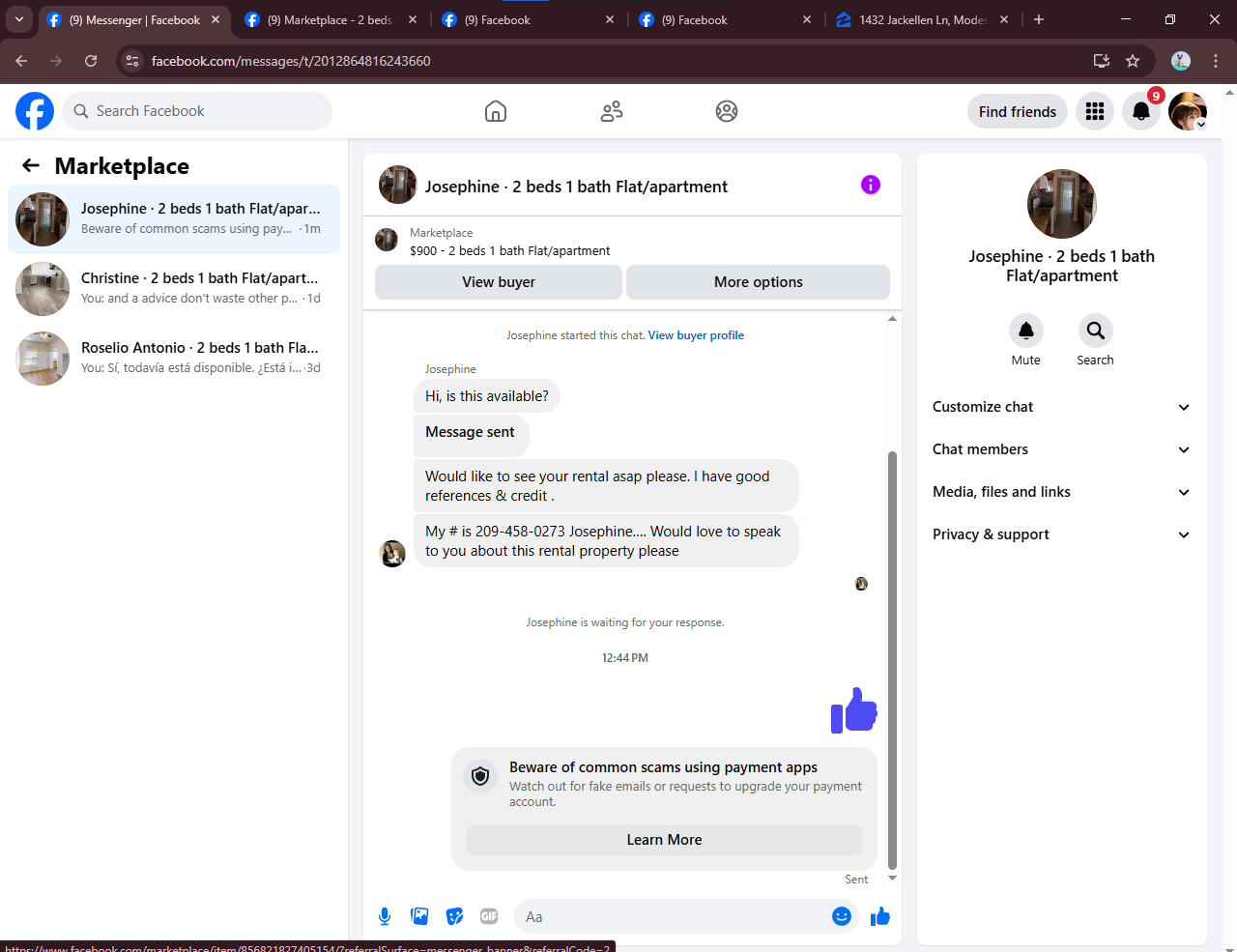This screenshot has width=1237, height=952.
Task: Click Josephine's large photo in right panel
Action: click(1062, 204)
